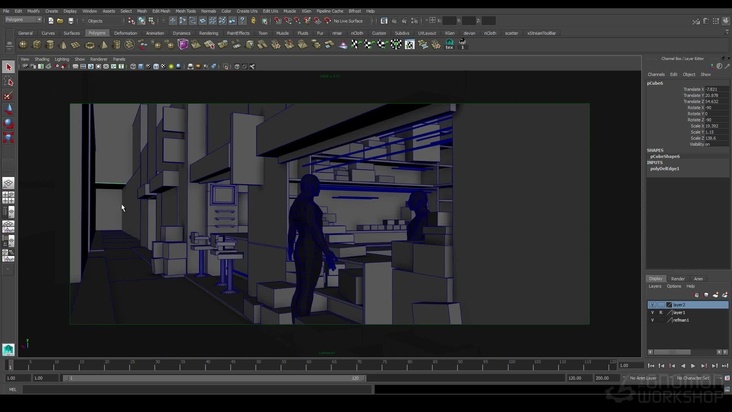732x412 pixels.
Task: Open the Layers menu in layer editor
Action: point(655,286)
